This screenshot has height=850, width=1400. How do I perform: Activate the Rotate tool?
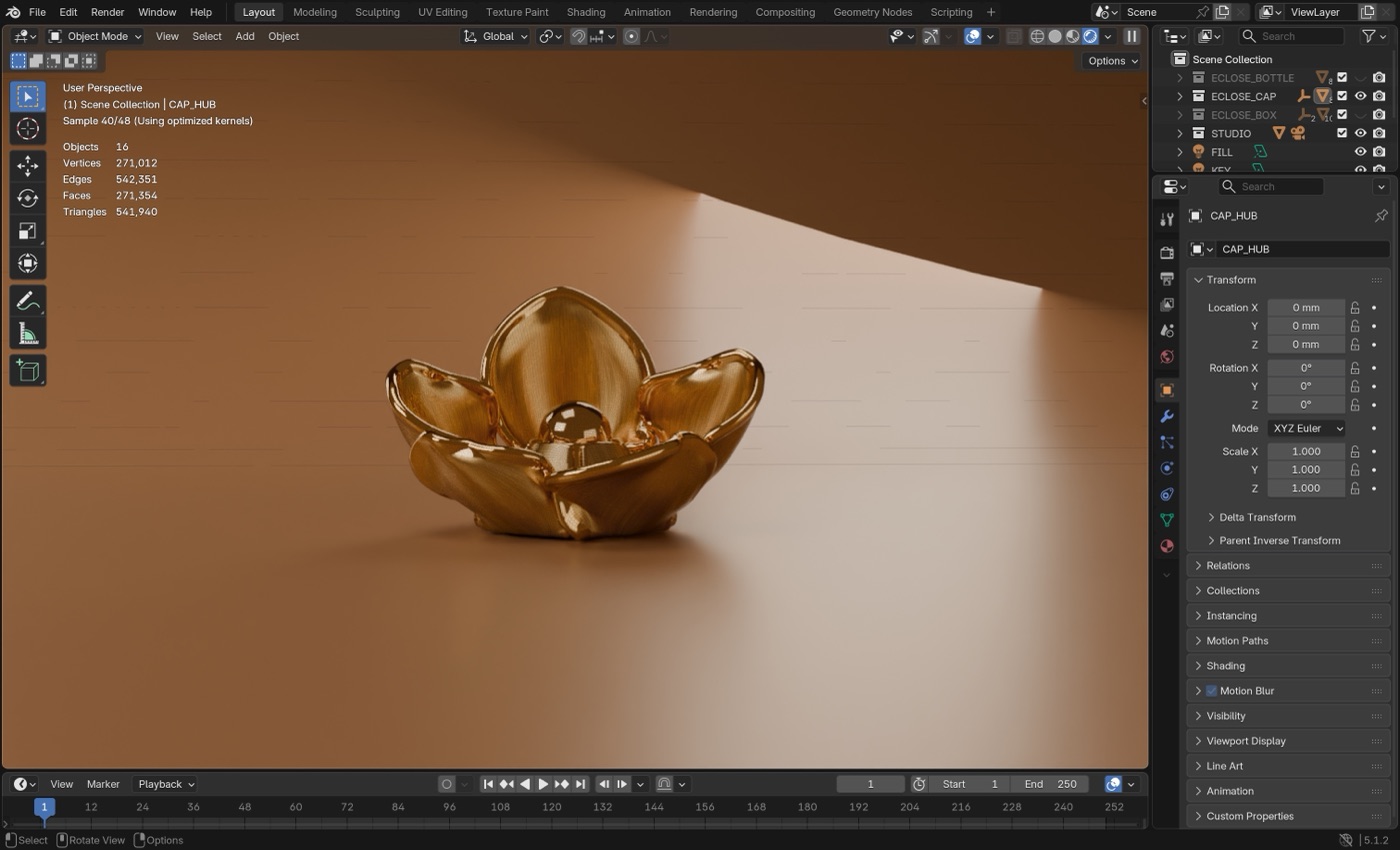[28, 198]
